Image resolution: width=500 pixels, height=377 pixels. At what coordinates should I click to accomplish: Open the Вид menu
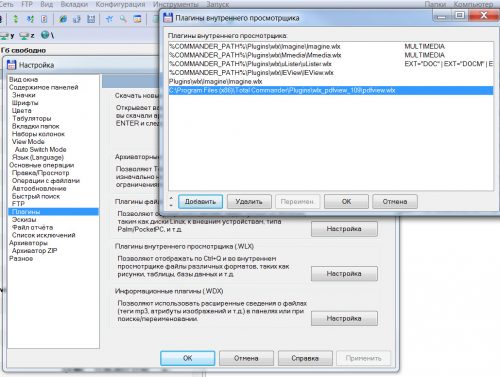[x=47, y=4]
